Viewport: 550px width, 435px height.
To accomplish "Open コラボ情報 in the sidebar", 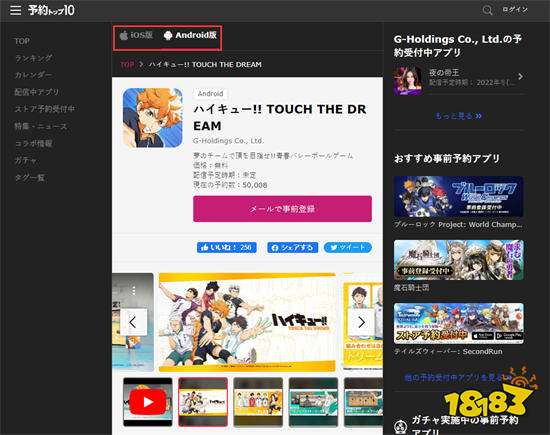I will click(x=33, y=143).
